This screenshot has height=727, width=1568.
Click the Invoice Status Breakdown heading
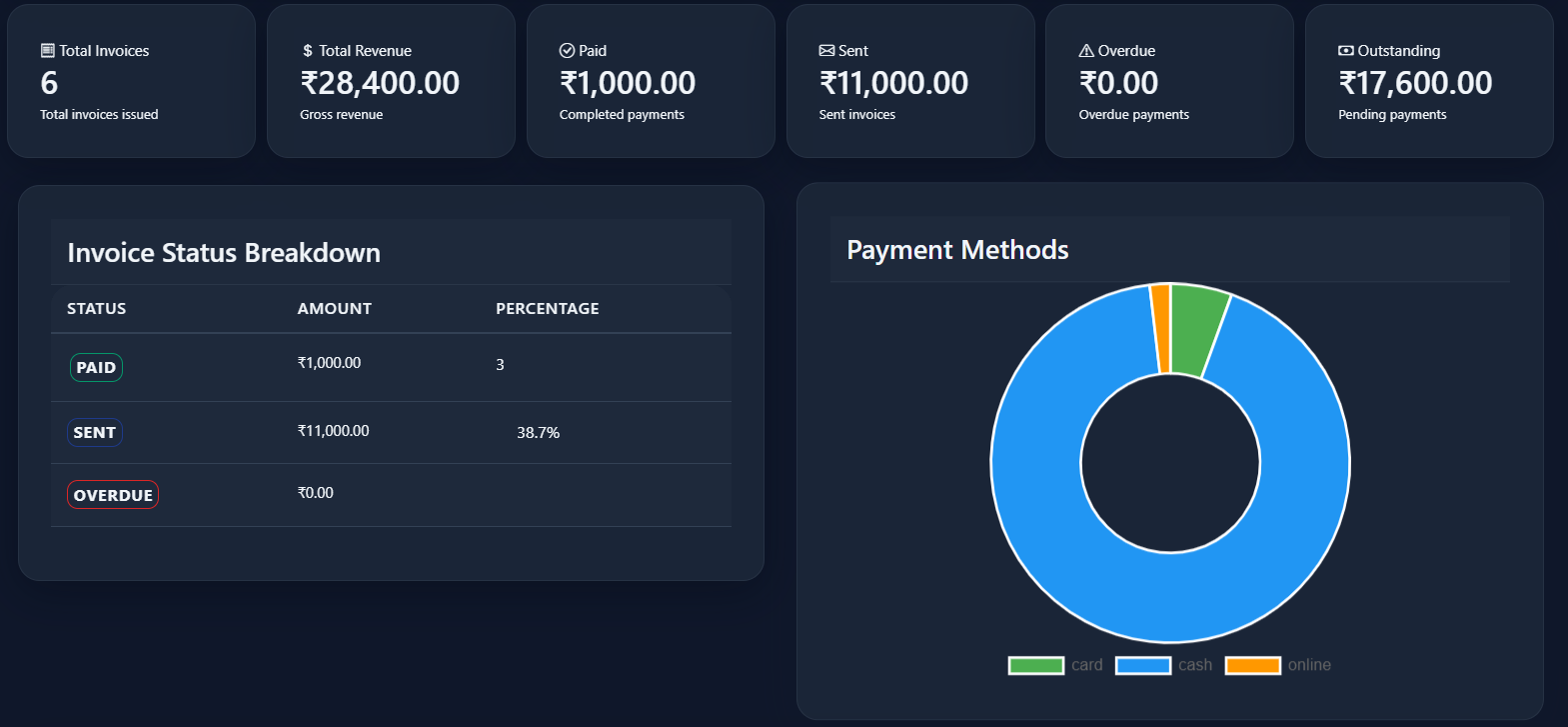[224, 253]
